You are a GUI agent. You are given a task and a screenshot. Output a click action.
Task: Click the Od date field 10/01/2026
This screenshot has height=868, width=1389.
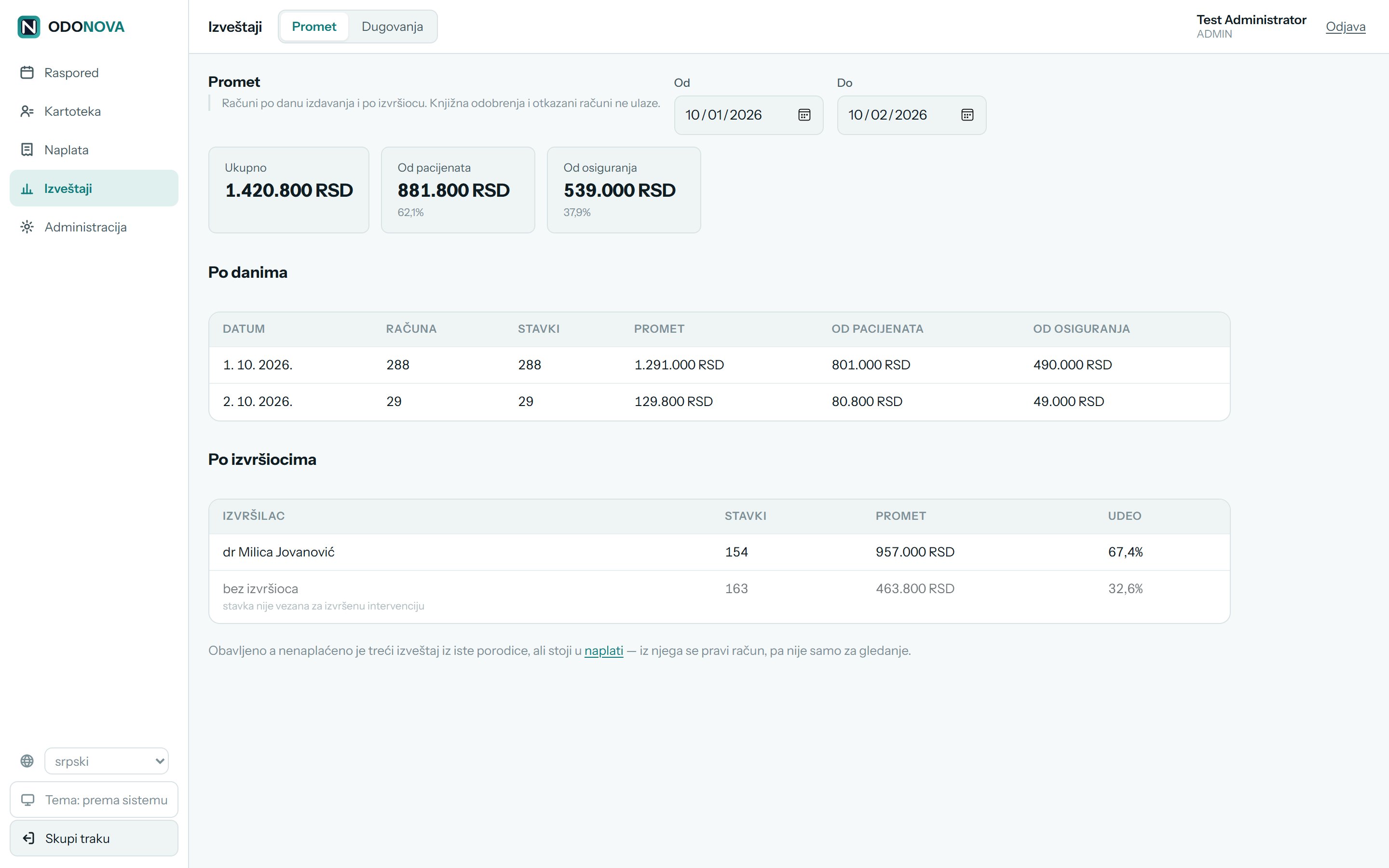click(749, 115)
